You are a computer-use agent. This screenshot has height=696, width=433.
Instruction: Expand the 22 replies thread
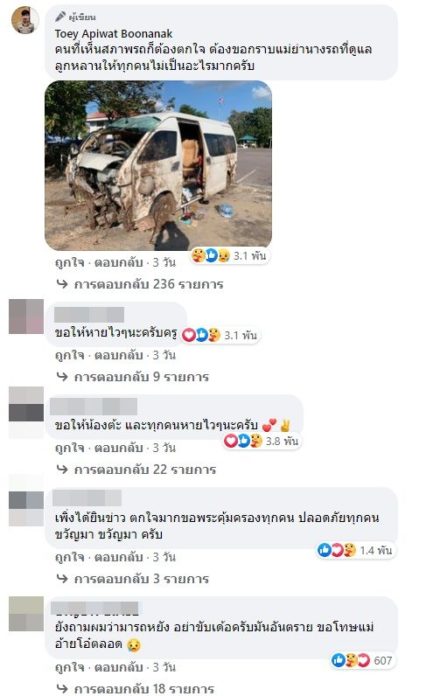pyautogui.click(x=136, y=469)
